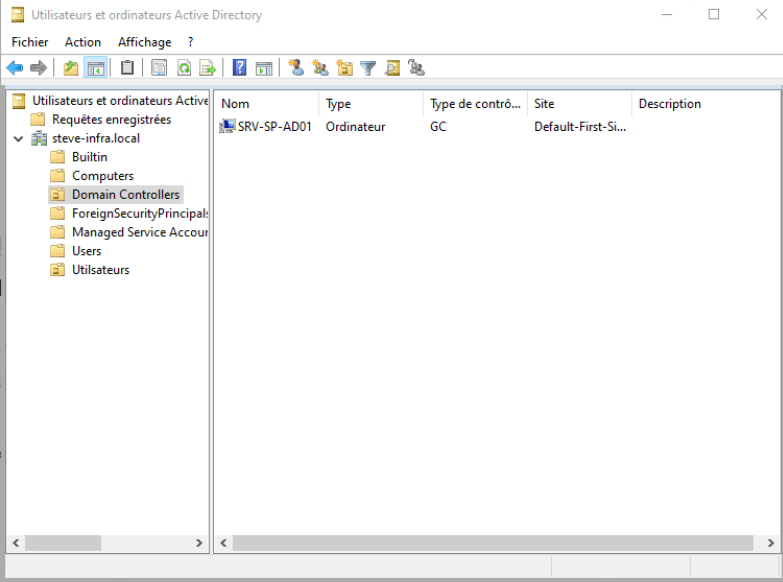
Task: Sort by the Nom column header
Action: tap(265, 104)
